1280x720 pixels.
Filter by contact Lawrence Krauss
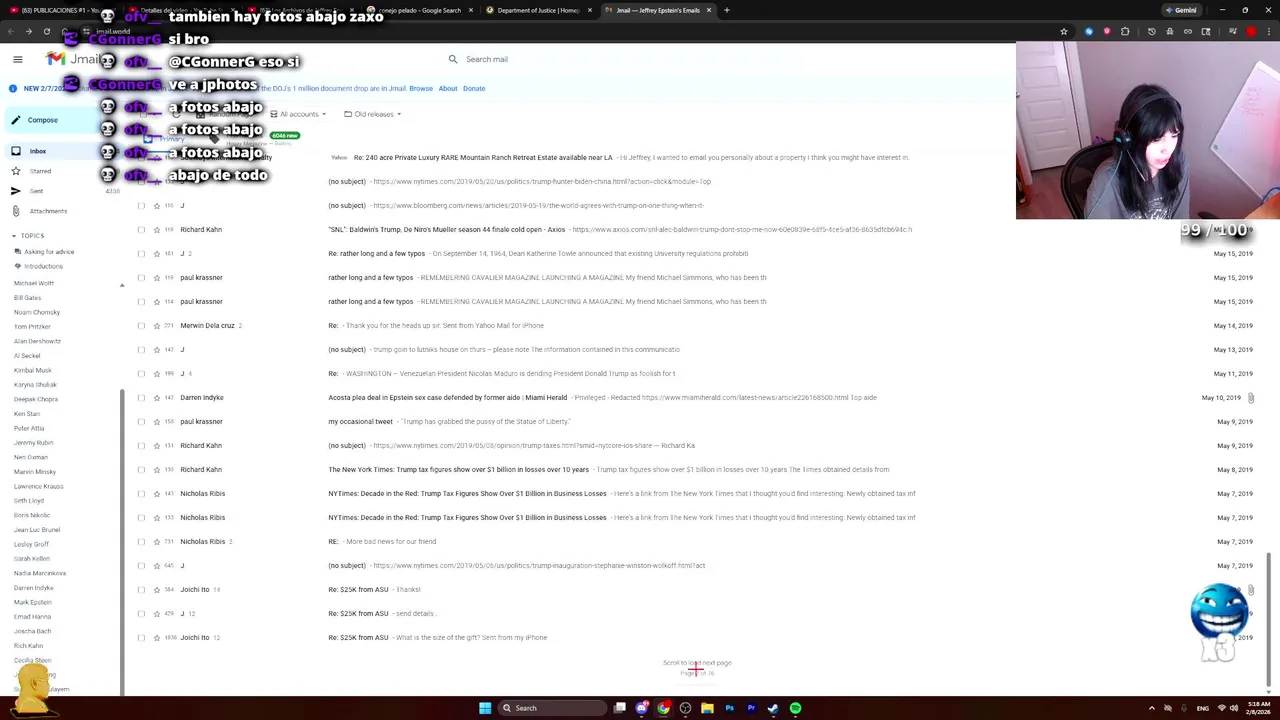(x=38, y=486)
